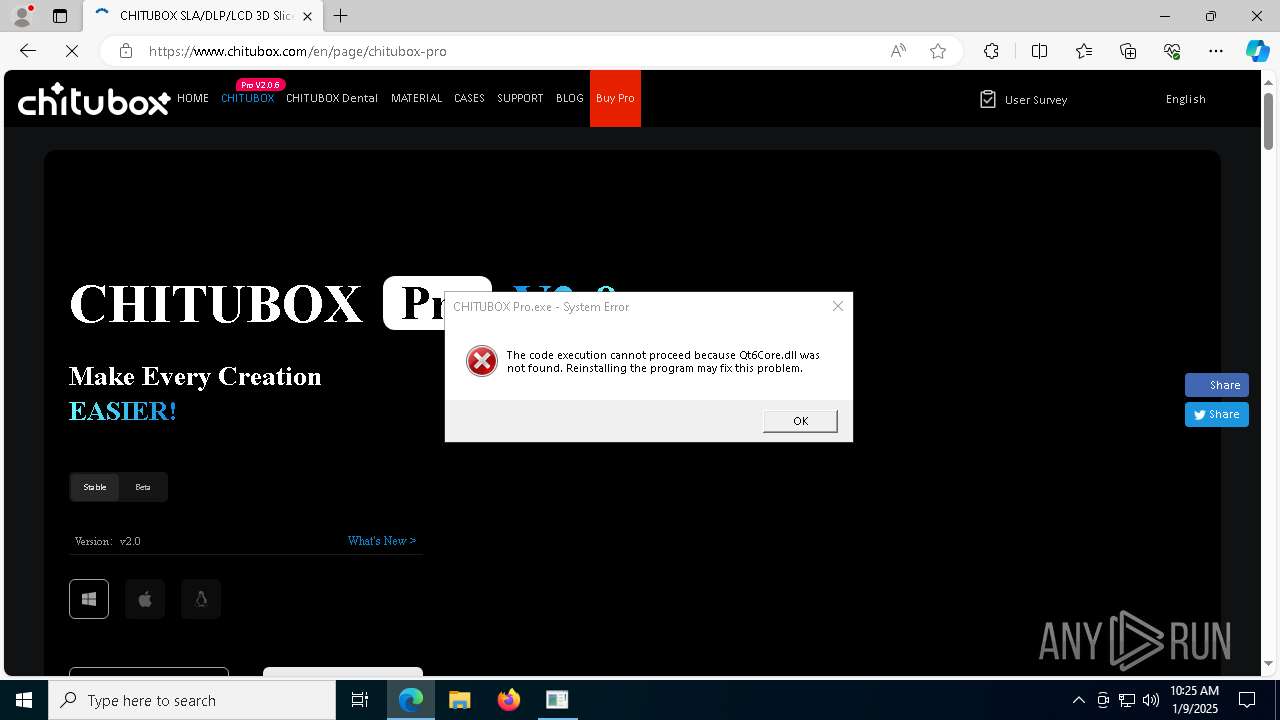Open the CASES menu item

pos(469,98)
